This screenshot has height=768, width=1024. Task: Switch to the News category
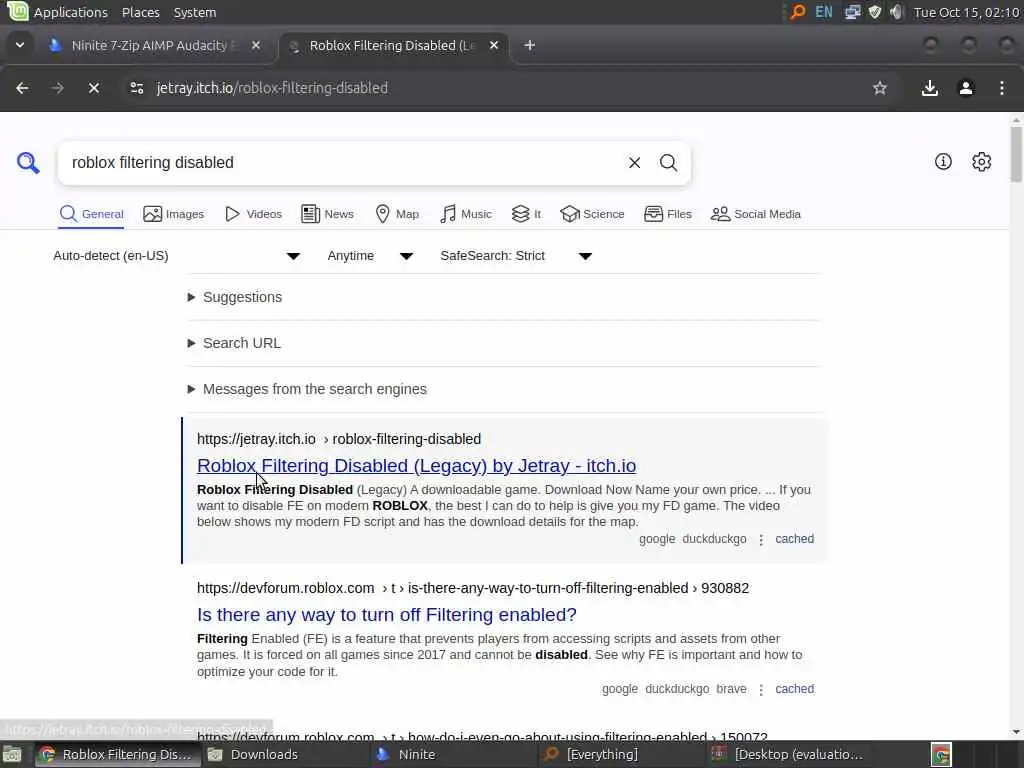point(327,214)
